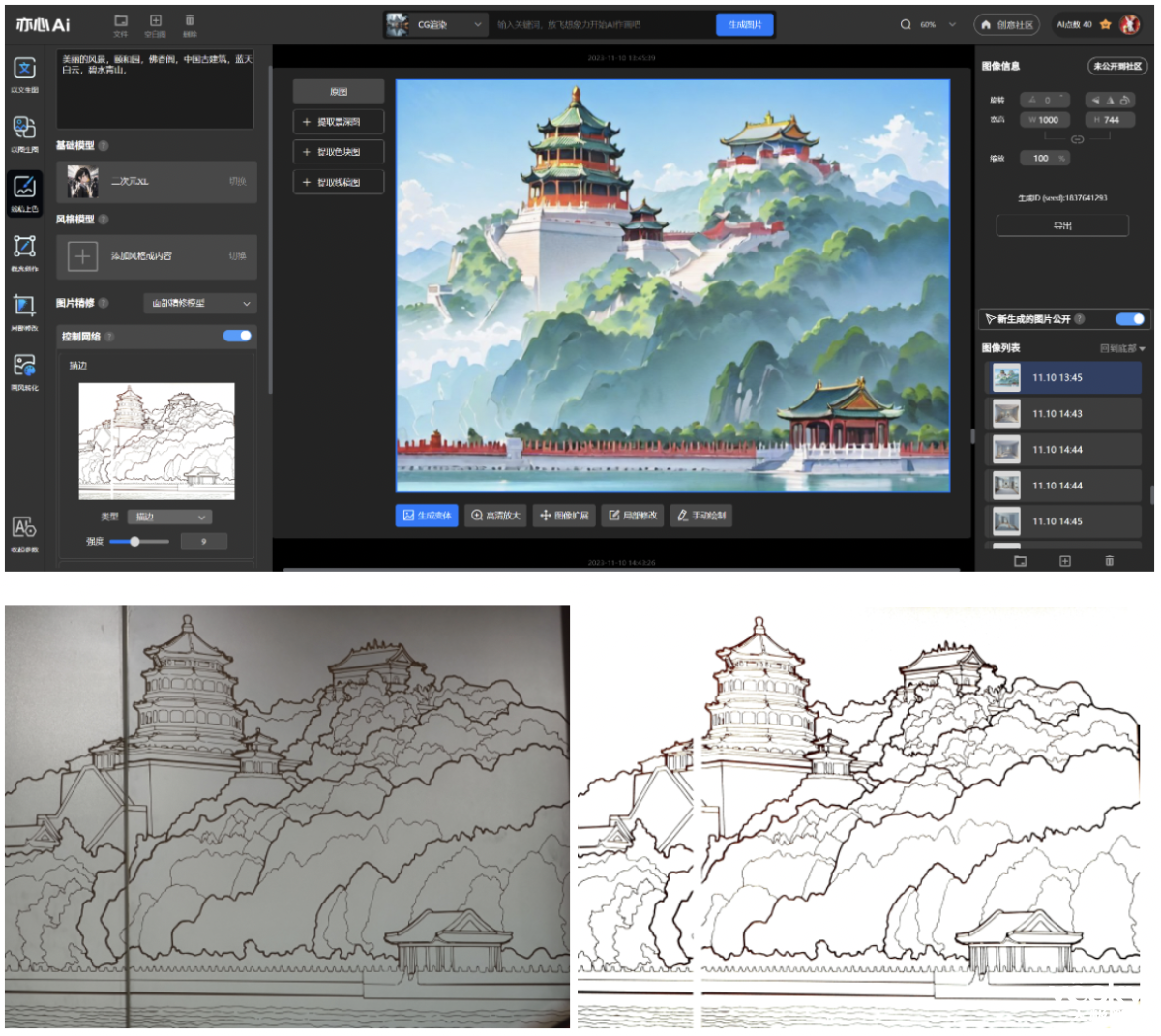Select the 原图 original image tab
1161x1036 pixels.
(x=339, y=92)
